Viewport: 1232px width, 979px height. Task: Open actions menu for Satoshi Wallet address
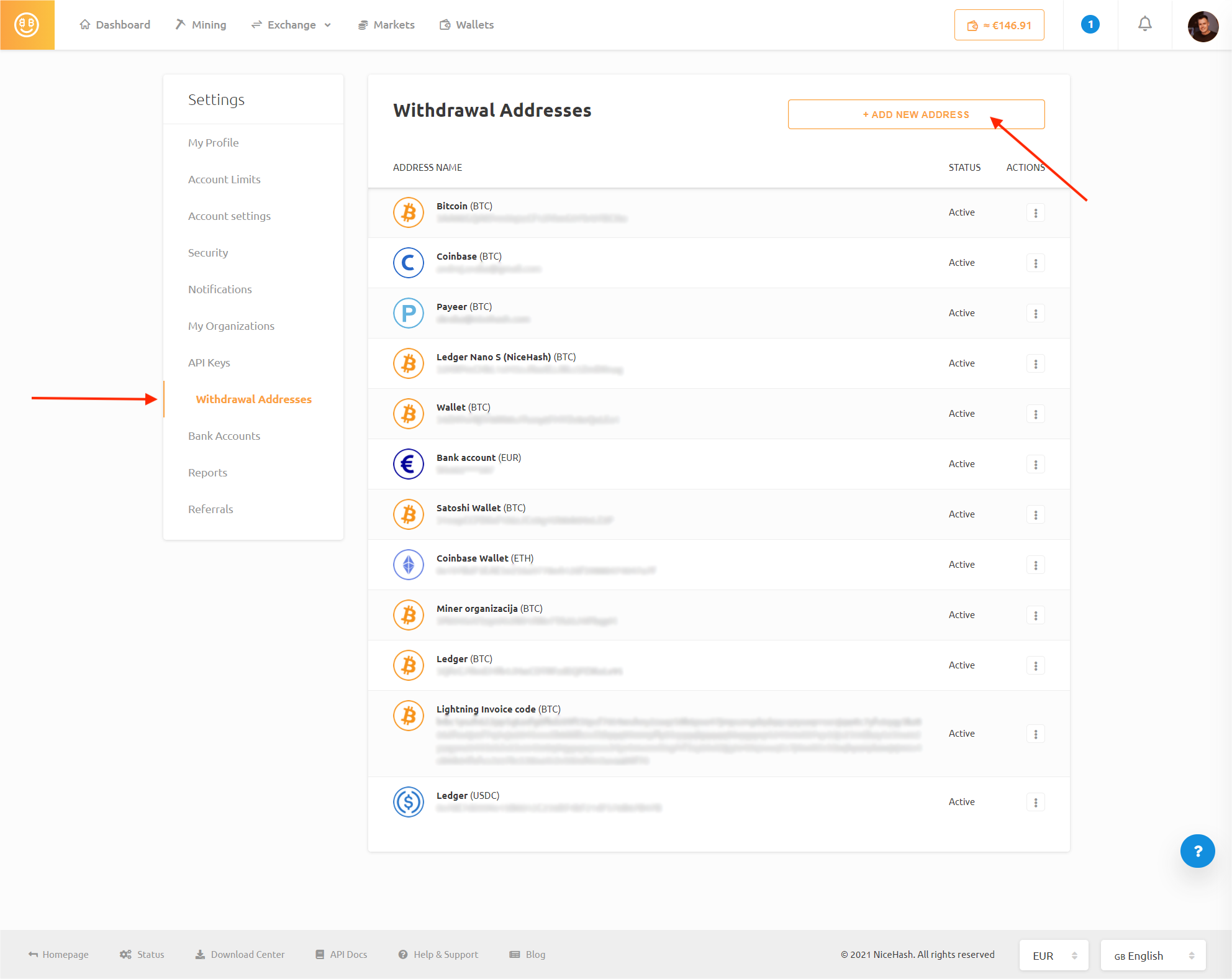coord(1035,515)
